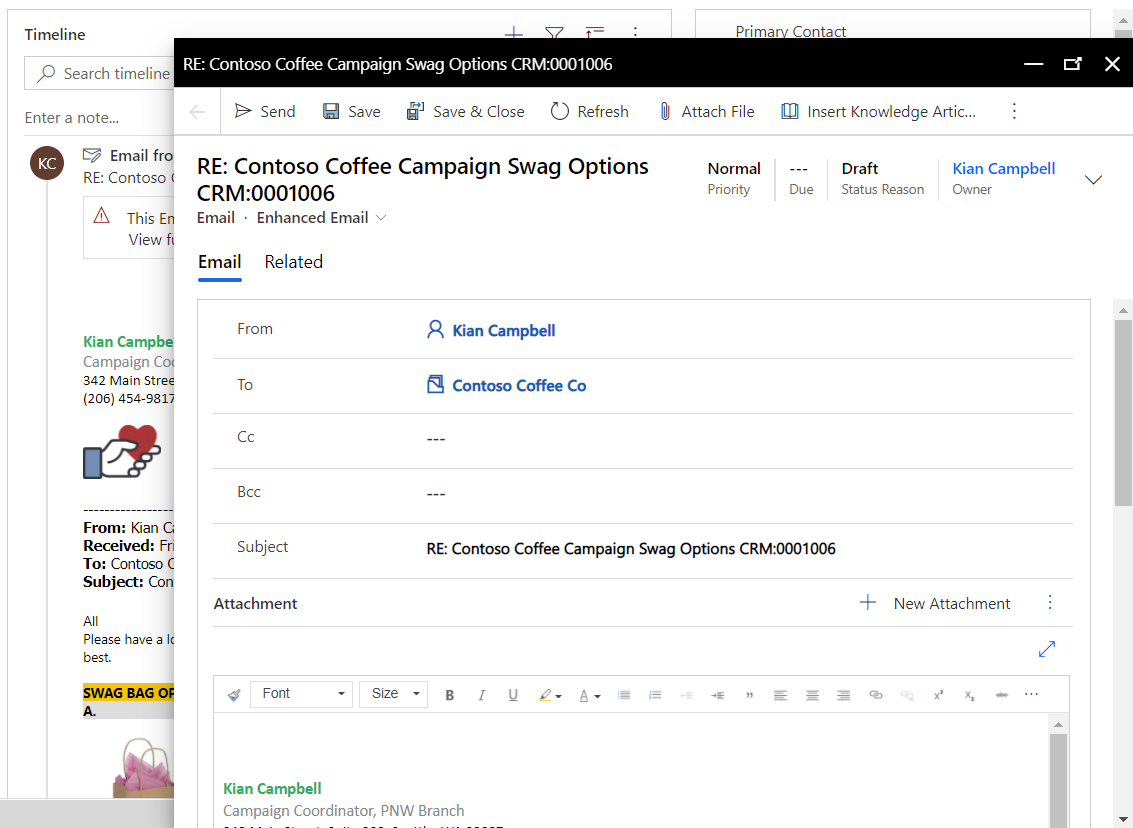Image resolution: width=1133 pixels, height=828 pixels.
Task: Insert a link using the link icon
Action: click(x=876, y=695)
